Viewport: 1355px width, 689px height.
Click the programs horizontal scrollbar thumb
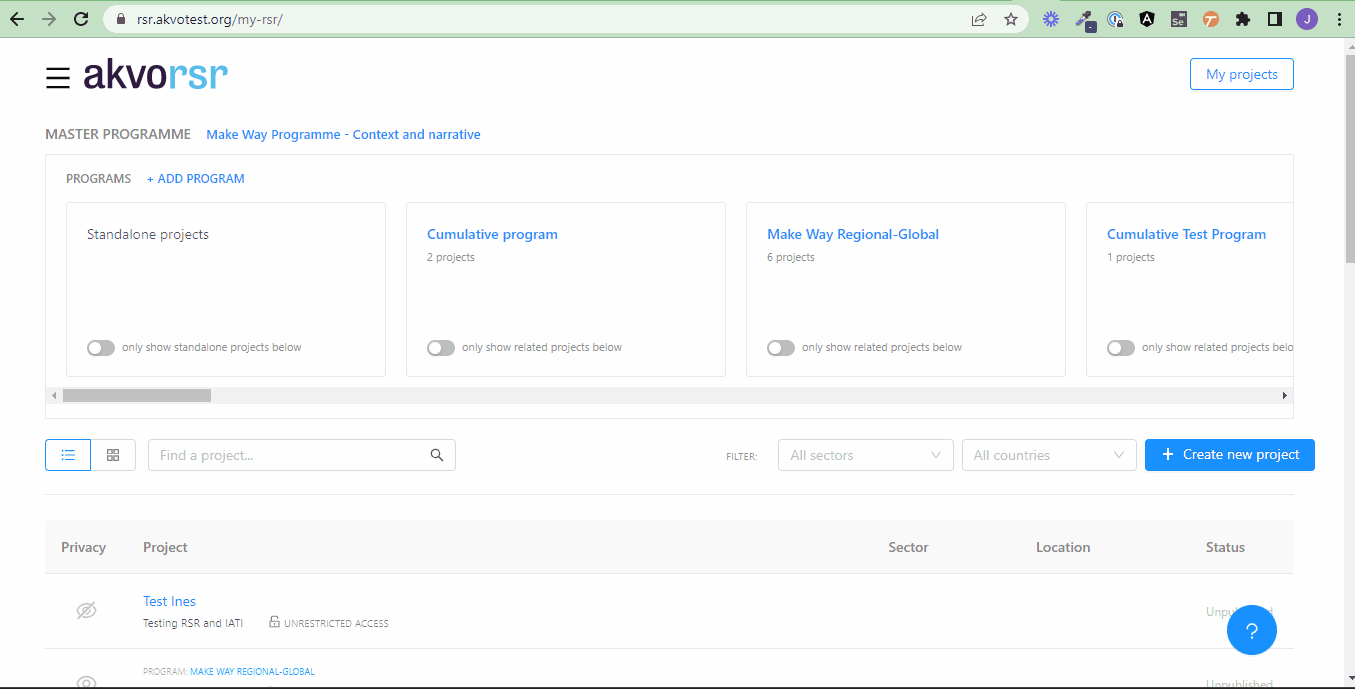[137, 396]
